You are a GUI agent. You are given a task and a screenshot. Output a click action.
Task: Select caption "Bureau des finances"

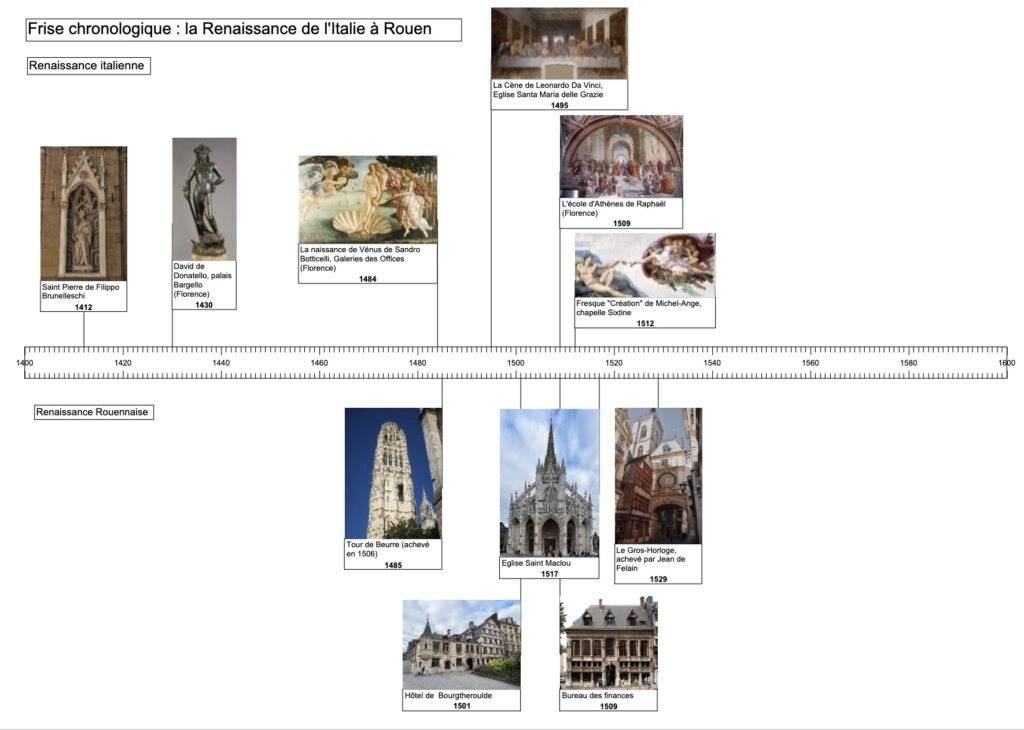(x=598, y=695)
